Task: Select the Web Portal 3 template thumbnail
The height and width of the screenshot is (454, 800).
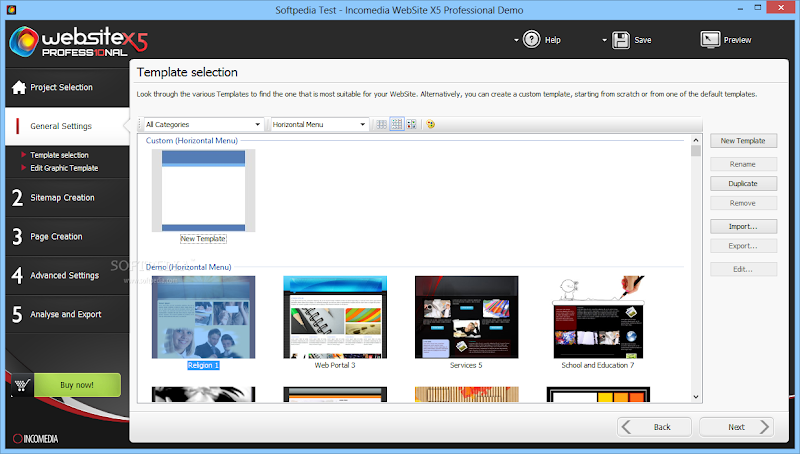Action: point(335,317)
